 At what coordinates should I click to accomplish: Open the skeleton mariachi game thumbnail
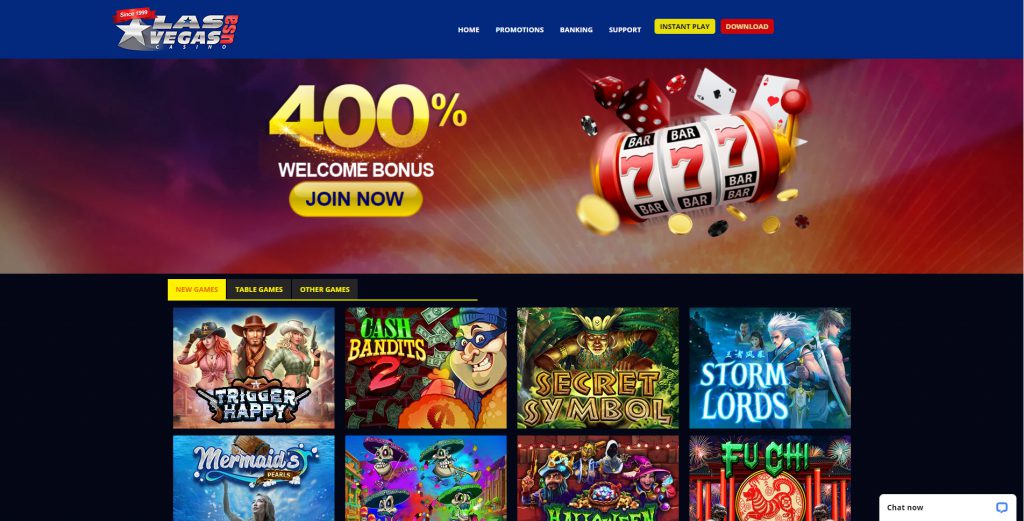click(x=426, y=478)
